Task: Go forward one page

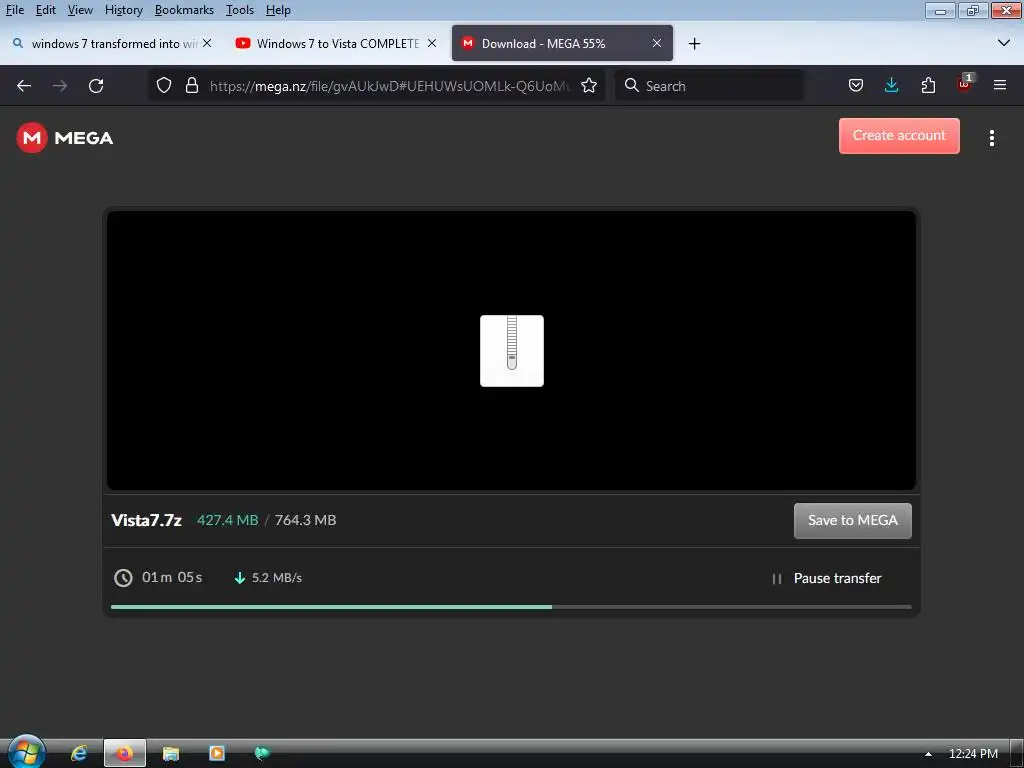Action: click(x=60, y=86)
